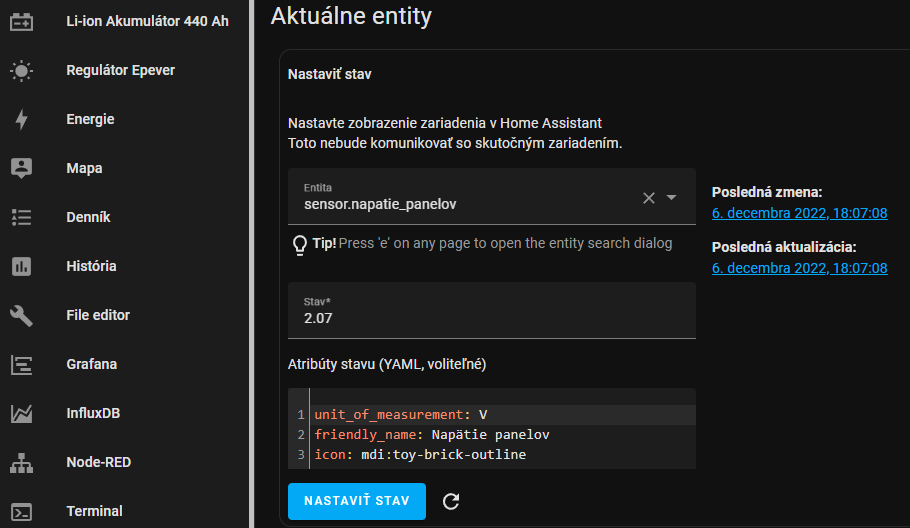Screen dimensions: 910x528
Task: Click the Grafana sidebar icon
Action: click(22, 364)
